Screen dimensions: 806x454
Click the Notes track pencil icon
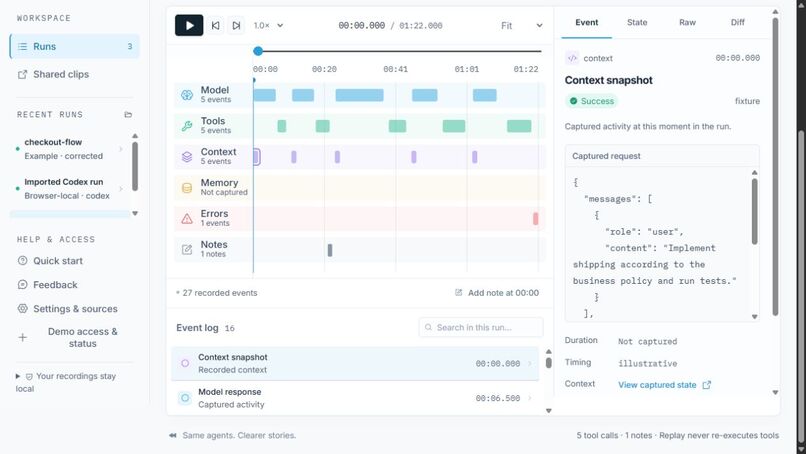tap(187, 249)
